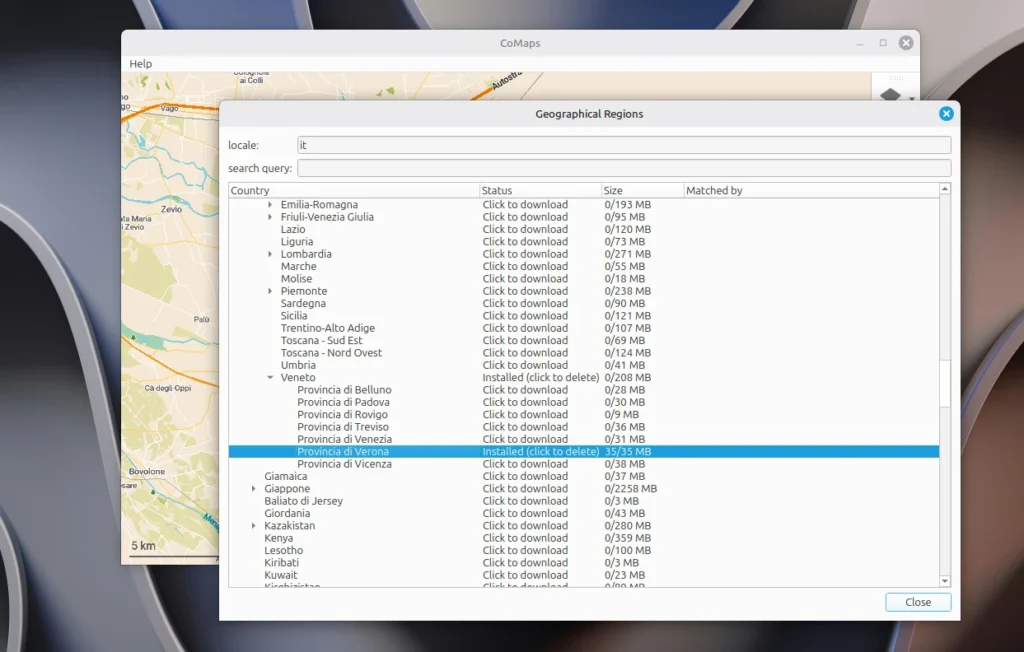
Task: Download the Kenya map
Action: [526, 538]
